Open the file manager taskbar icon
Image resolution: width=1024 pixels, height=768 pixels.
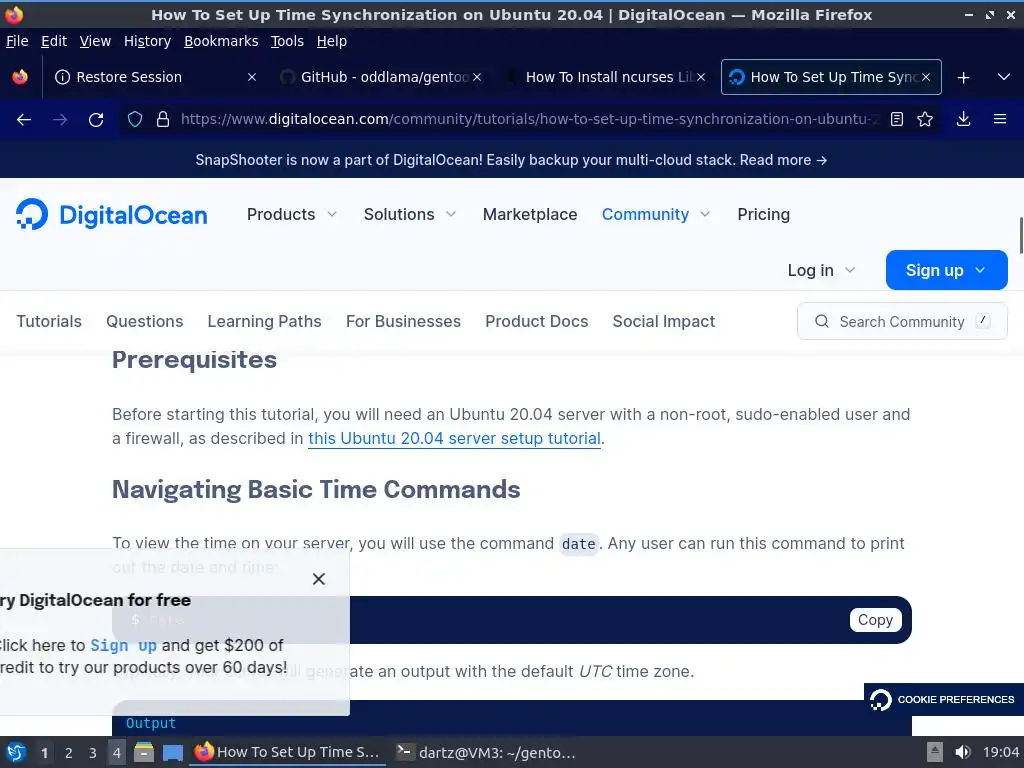coord(144,752)
